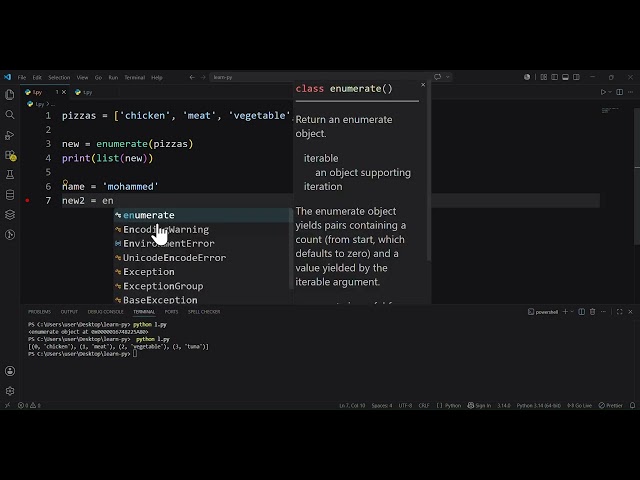
Task: Close the active l.py editor tab
Action: tap(64, 92)
